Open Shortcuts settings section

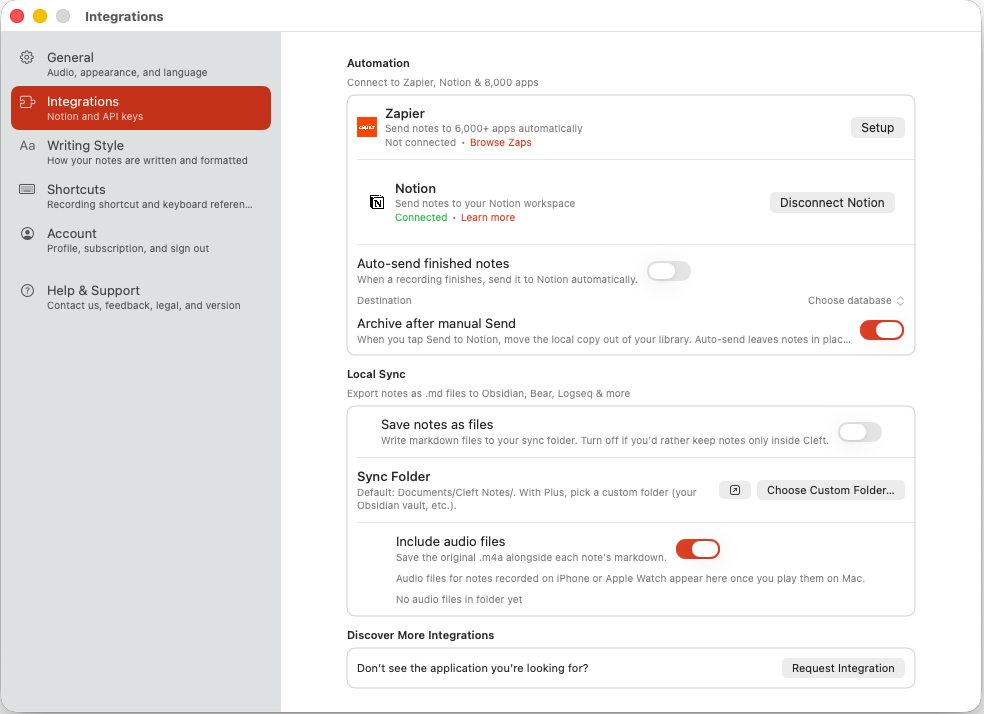[x=141, y=196]
